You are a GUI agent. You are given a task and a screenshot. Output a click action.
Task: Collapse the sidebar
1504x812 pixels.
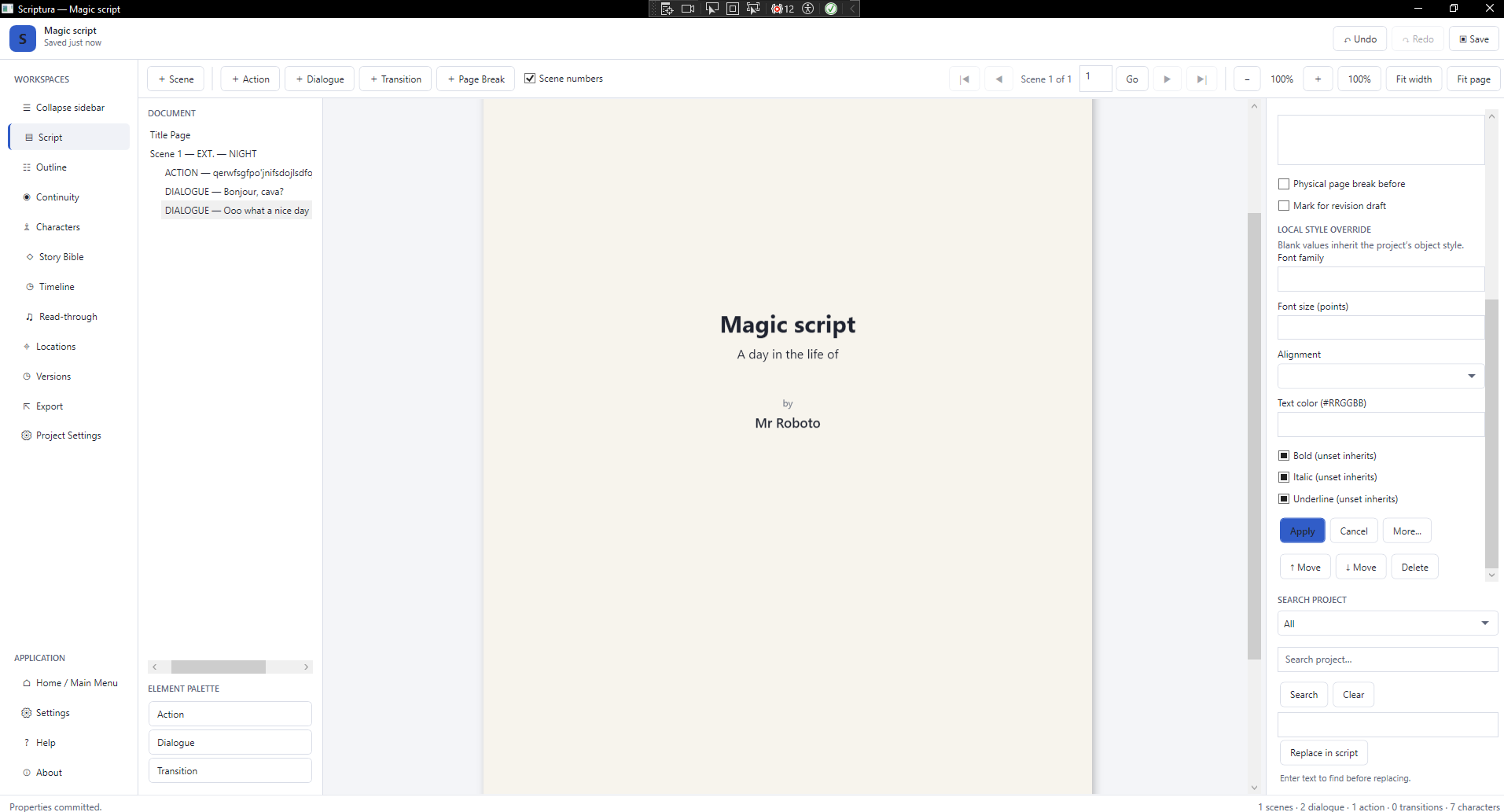tap(69, 108)
